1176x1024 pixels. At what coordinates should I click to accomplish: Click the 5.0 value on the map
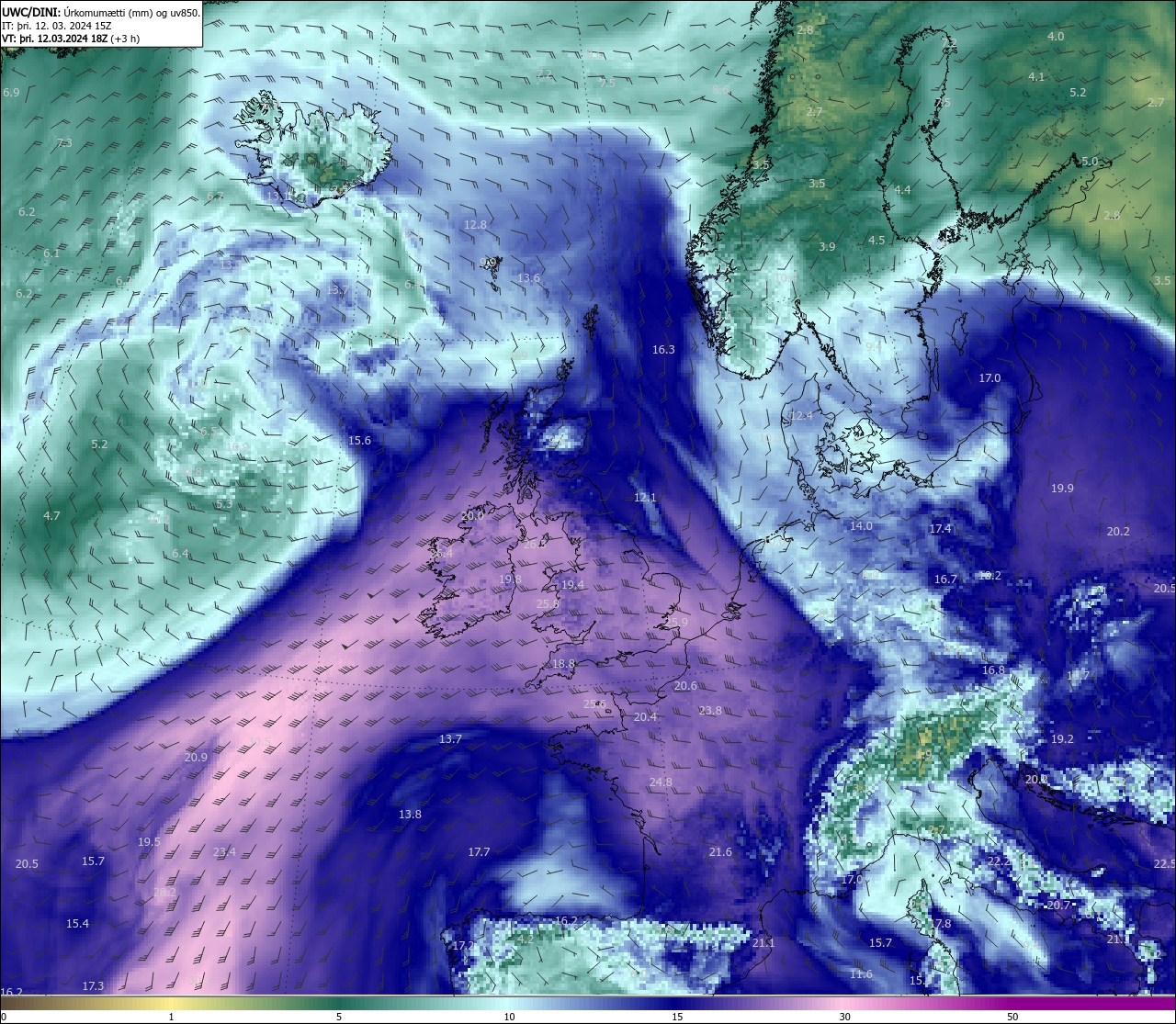pyautogui.click(x=1090, y=162)
